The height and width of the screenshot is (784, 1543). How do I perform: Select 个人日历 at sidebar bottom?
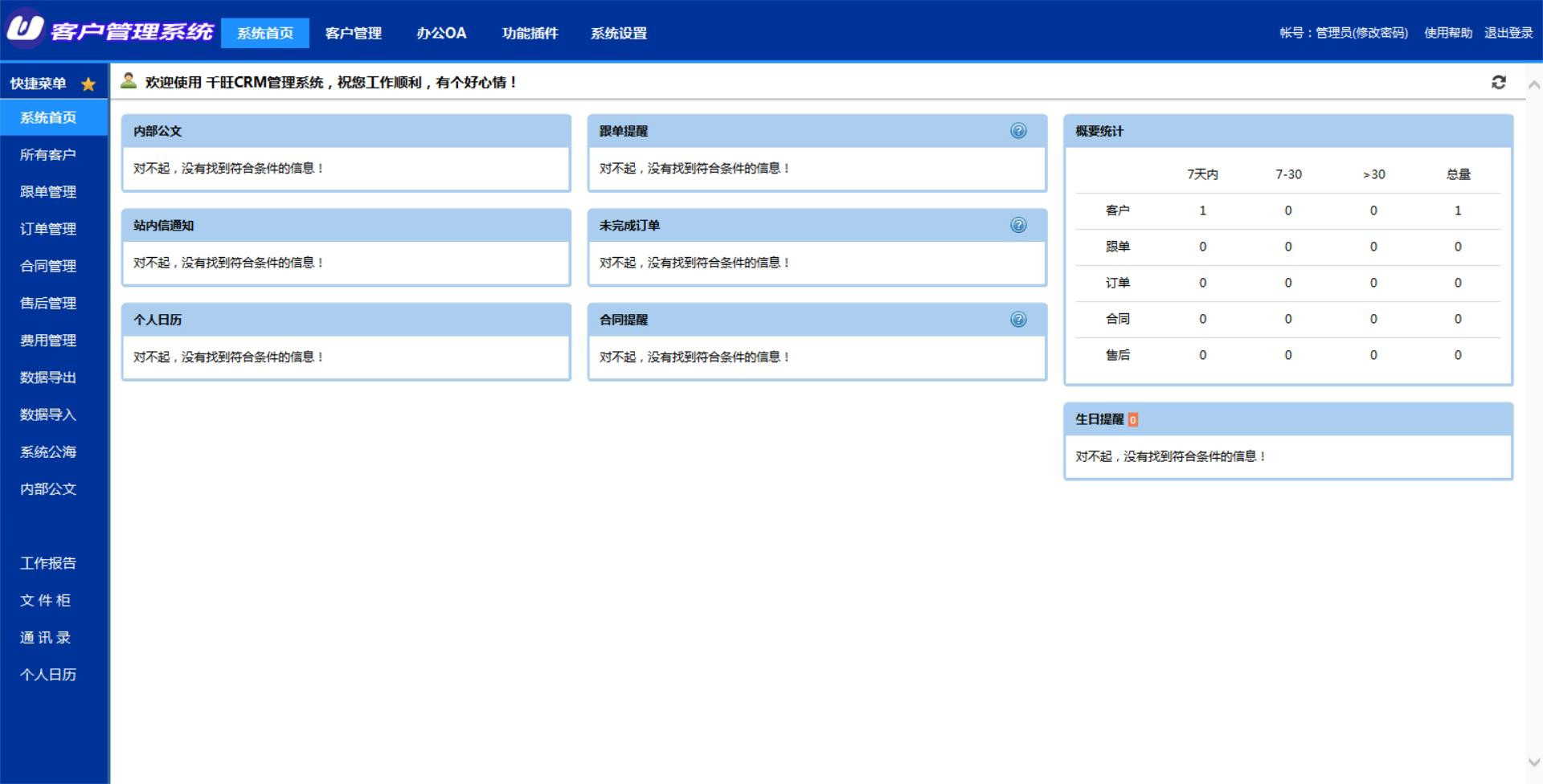coord(47,675)
